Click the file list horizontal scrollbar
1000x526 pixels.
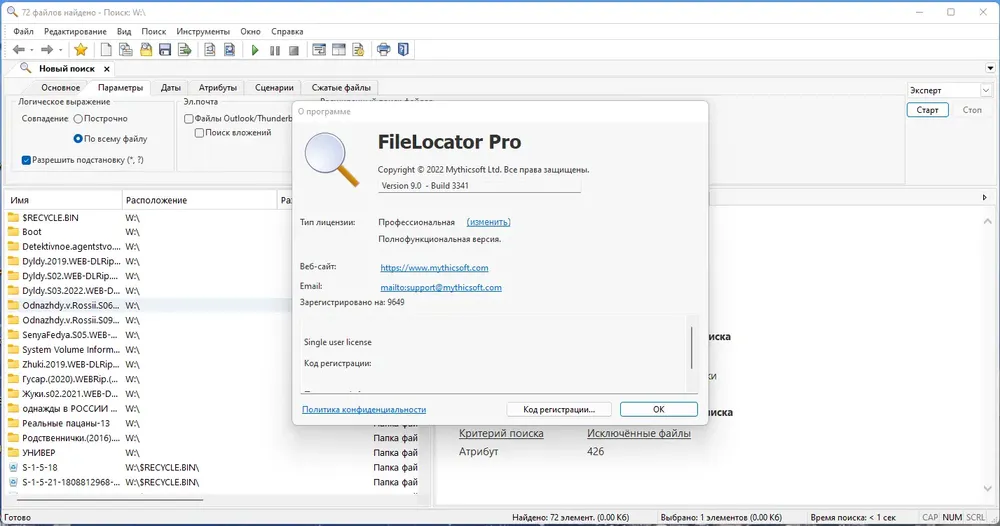click(110, 499)
